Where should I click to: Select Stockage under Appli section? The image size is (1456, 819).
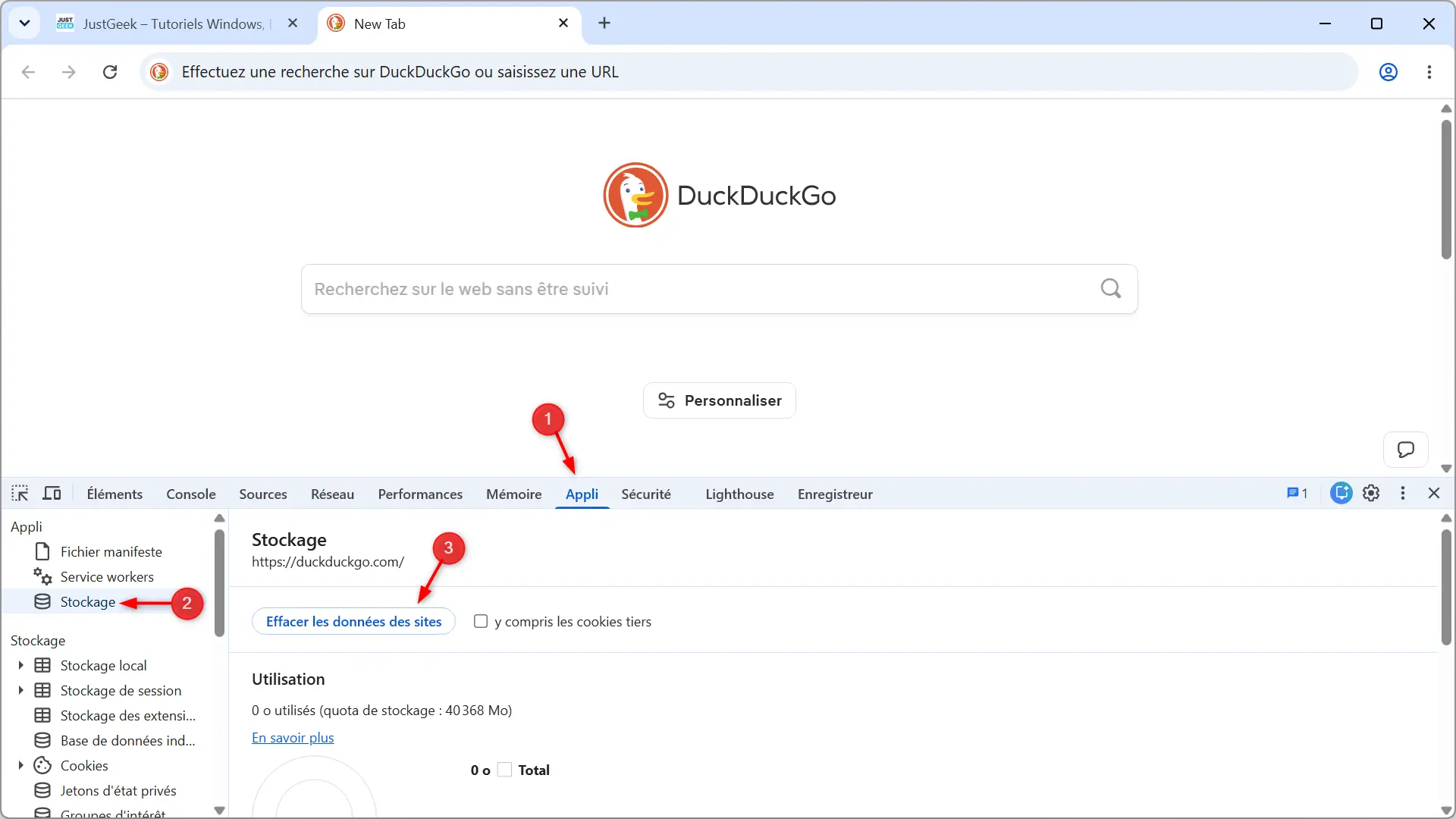click(x=88, y=601)
